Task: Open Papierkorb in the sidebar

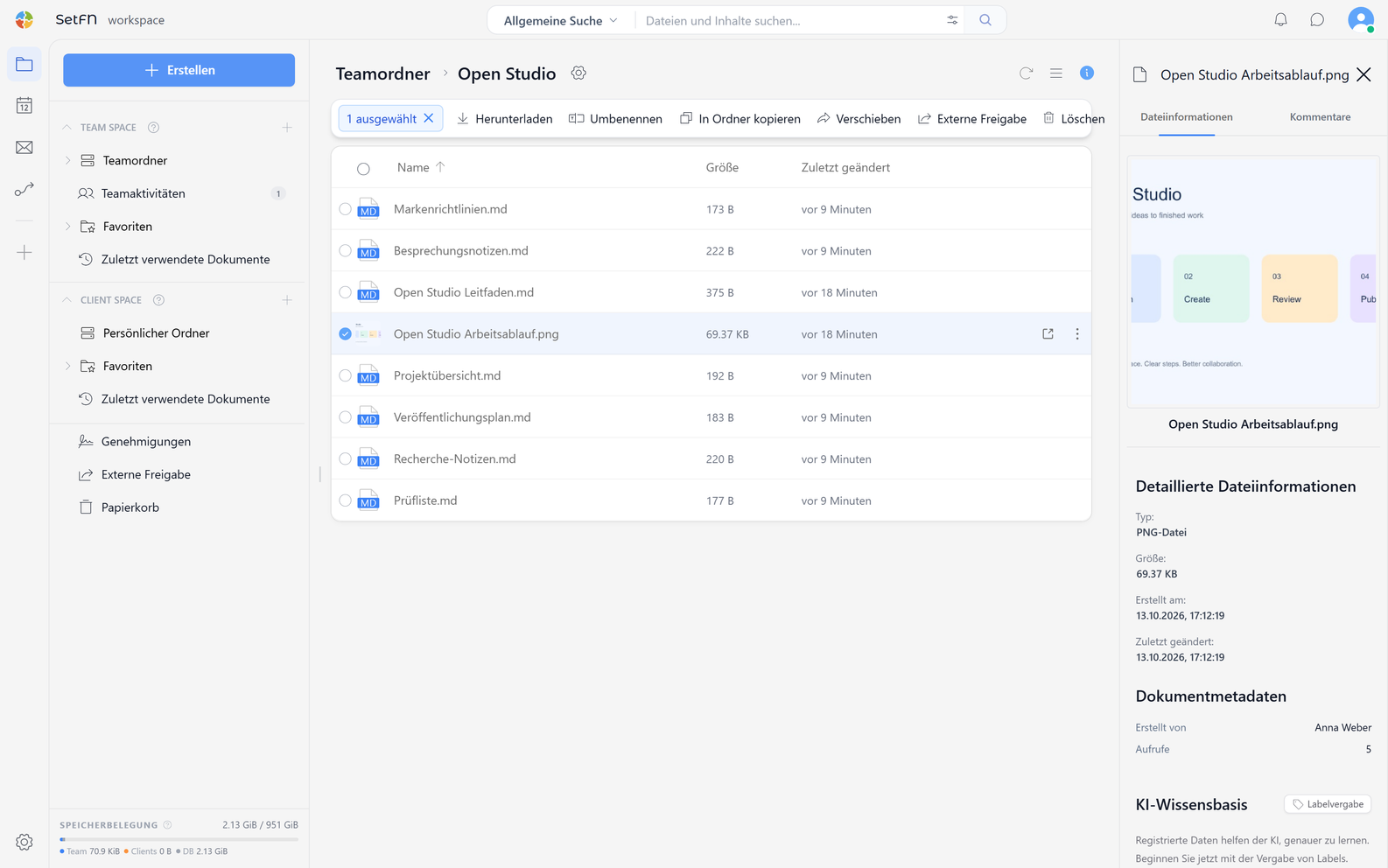Action: [130, 507]
